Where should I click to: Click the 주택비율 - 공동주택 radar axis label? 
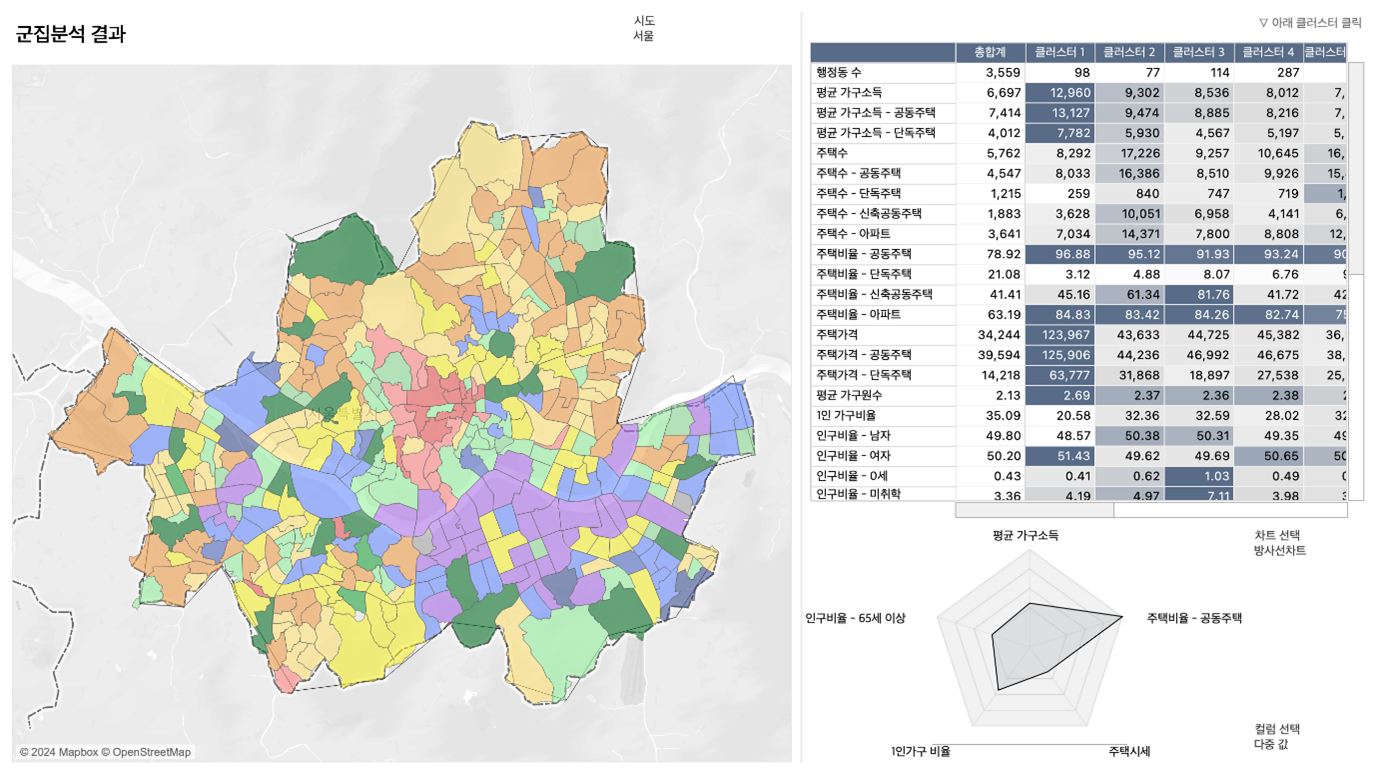[x=1194, y=619]
